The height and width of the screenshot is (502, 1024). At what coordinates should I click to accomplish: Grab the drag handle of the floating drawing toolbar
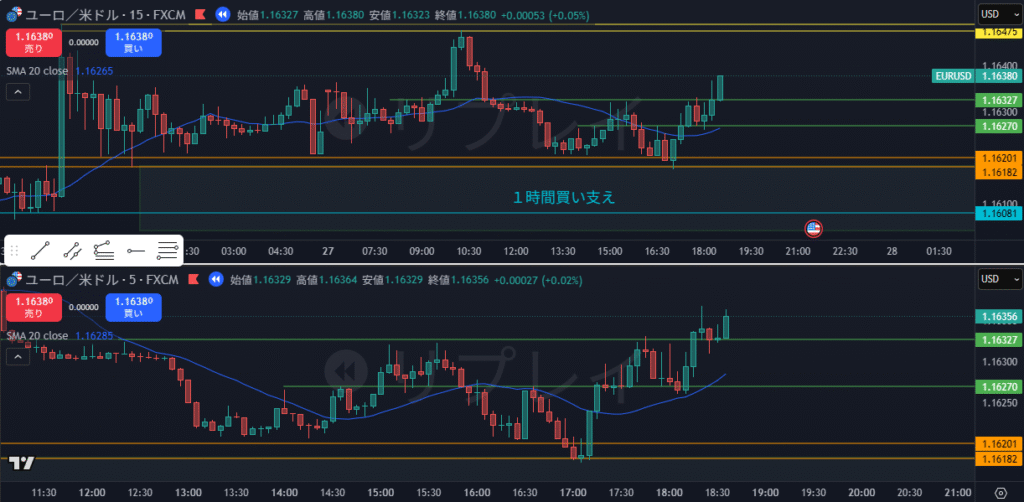15,250
